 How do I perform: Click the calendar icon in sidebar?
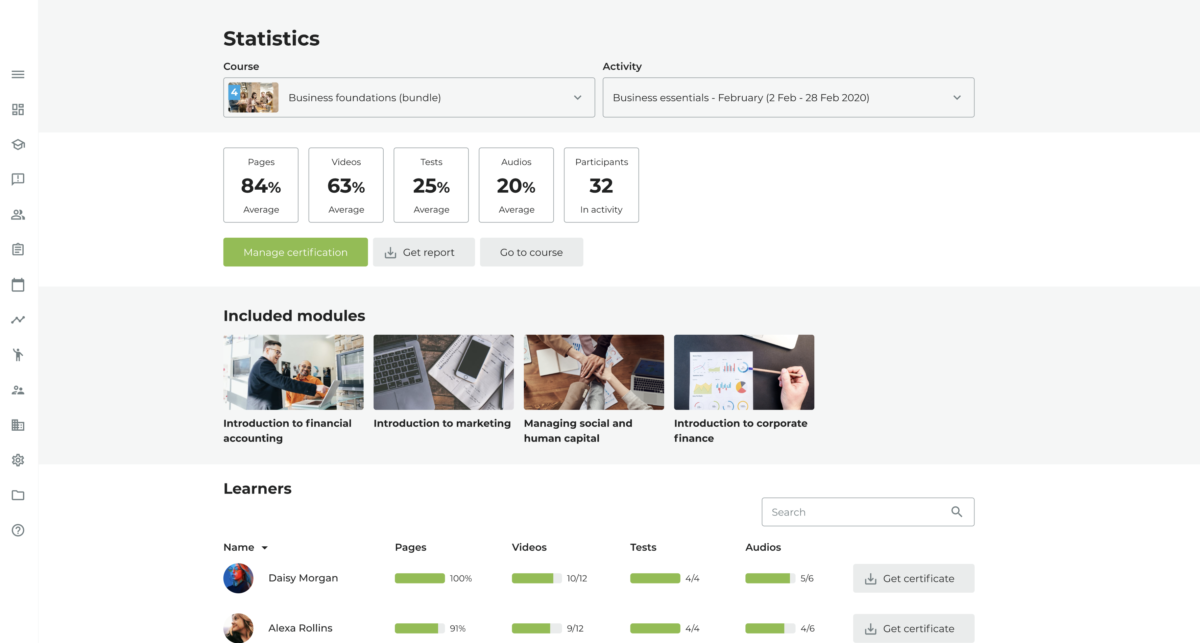point(18,285)
